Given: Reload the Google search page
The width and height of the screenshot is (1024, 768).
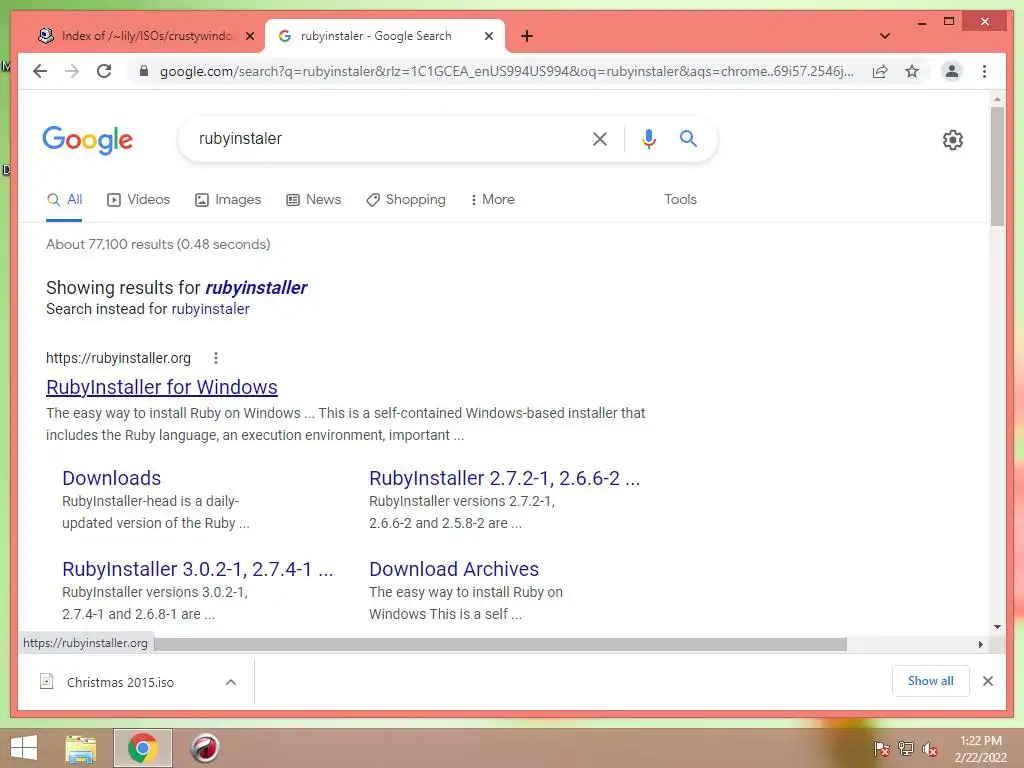Looking at the screenshot, I should pyautogui.click(x=104, y=71).
